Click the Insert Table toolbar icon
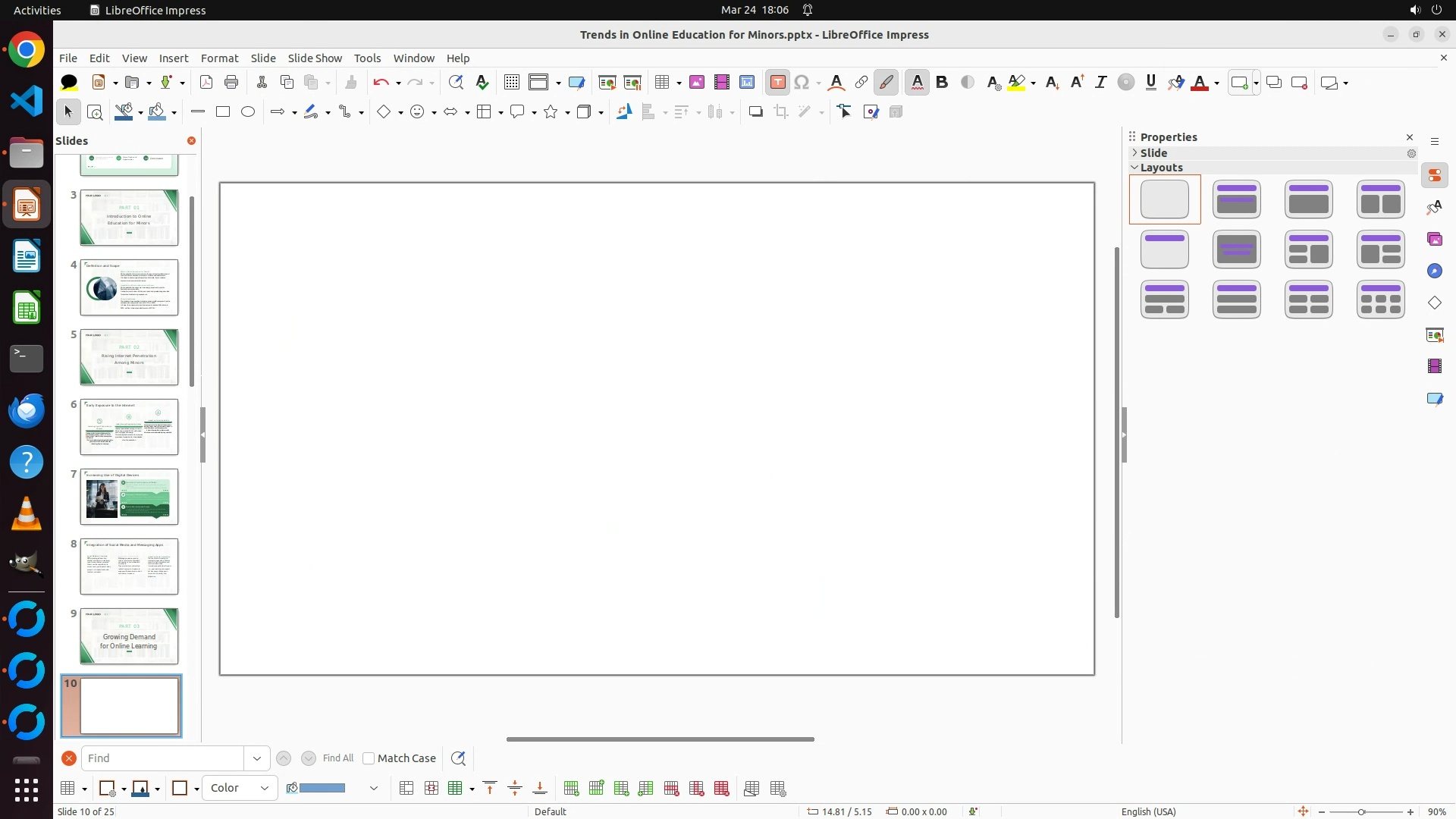1456x819 pixels. (x=662, y=83)
